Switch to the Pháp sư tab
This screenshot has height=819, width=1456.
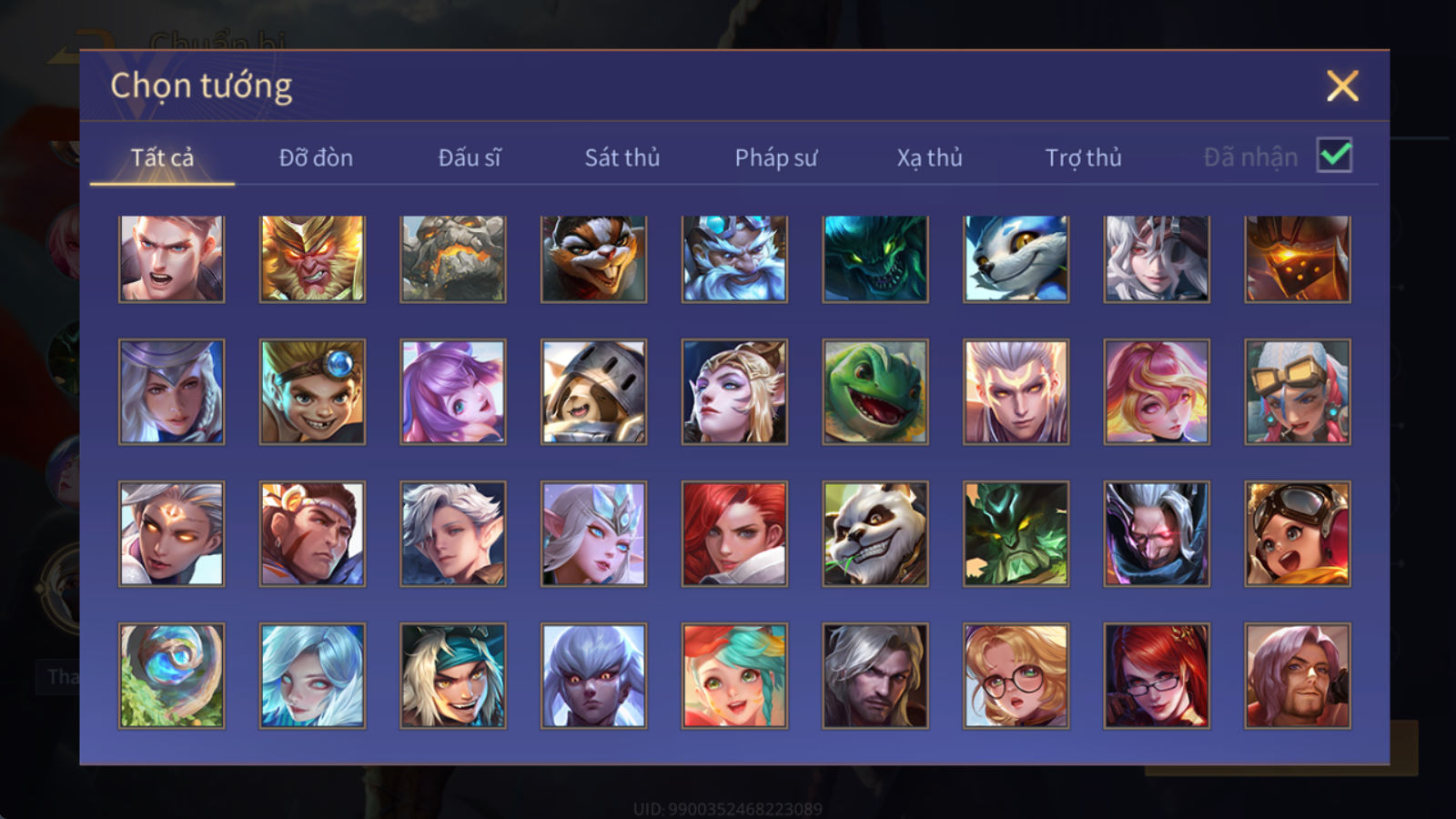(x=776, y=157)
